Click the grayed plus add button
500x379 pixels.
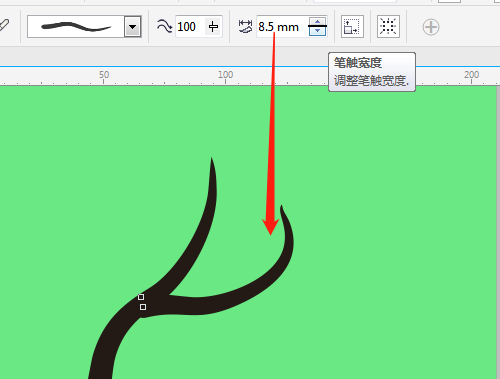(431, 27)
